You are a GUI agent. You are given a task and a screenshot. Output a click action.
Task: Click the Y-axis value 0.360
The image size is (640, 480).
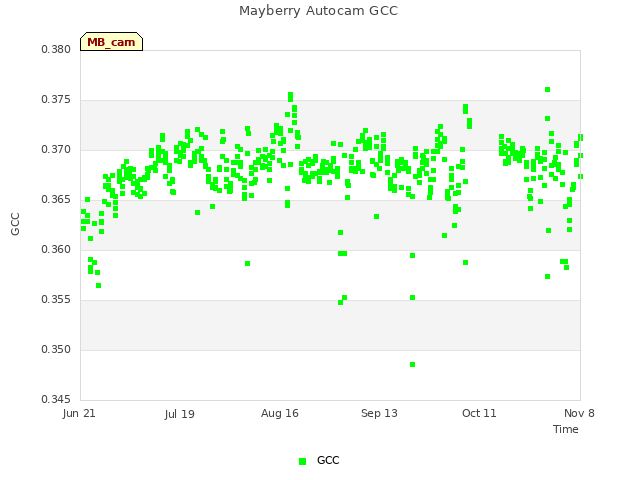point(56,249)
